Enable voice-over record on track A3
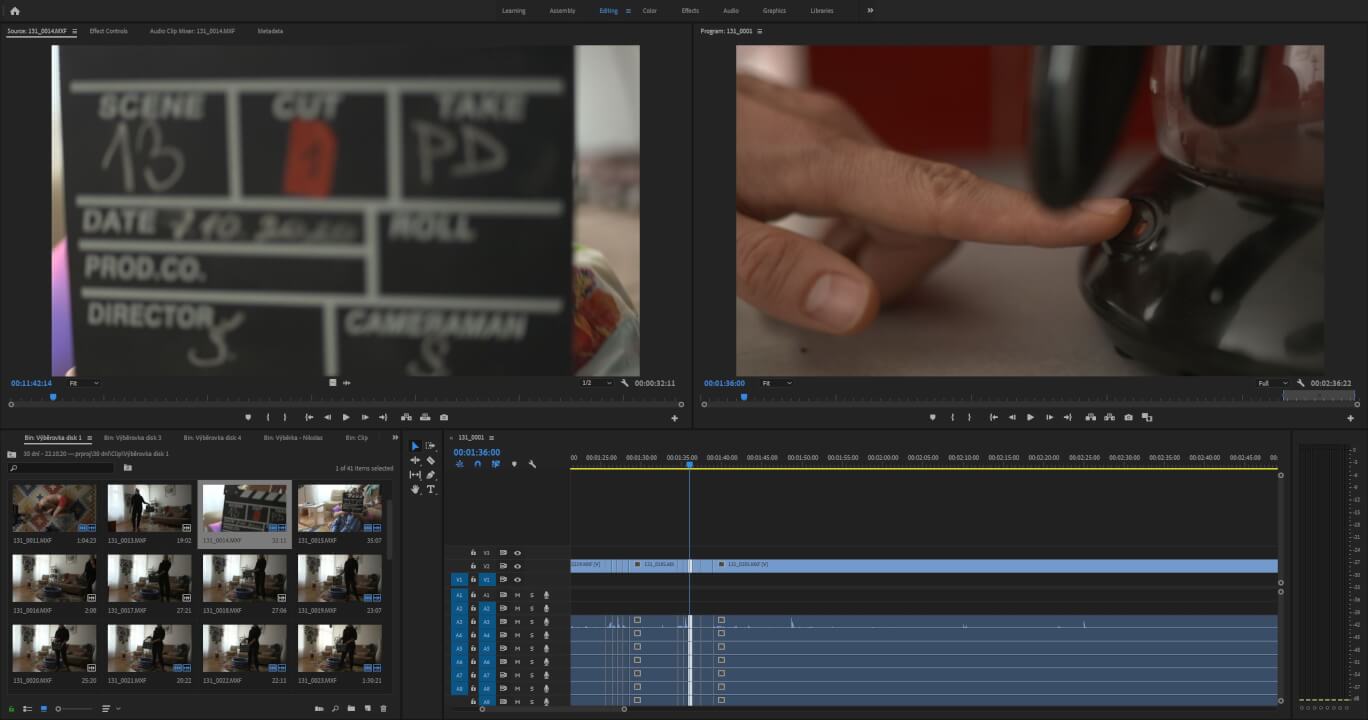Screen dimensions: 1368x720 click(546, 622)
